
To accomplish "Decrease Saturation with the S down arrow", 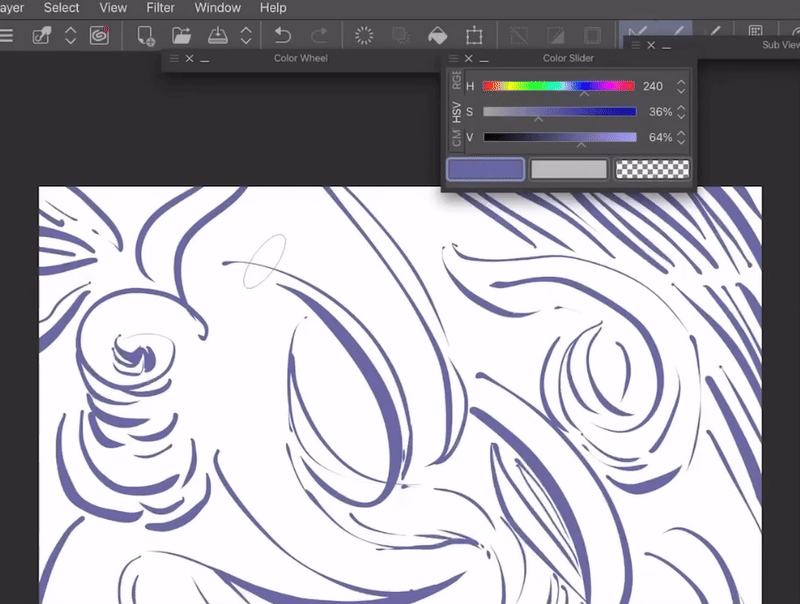I will click(681, 117).
